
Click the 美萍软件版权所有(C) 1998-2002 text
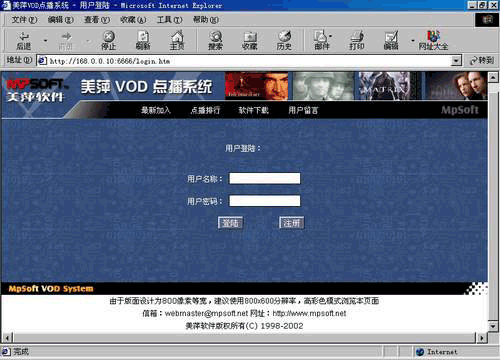(x=244, y=326)
